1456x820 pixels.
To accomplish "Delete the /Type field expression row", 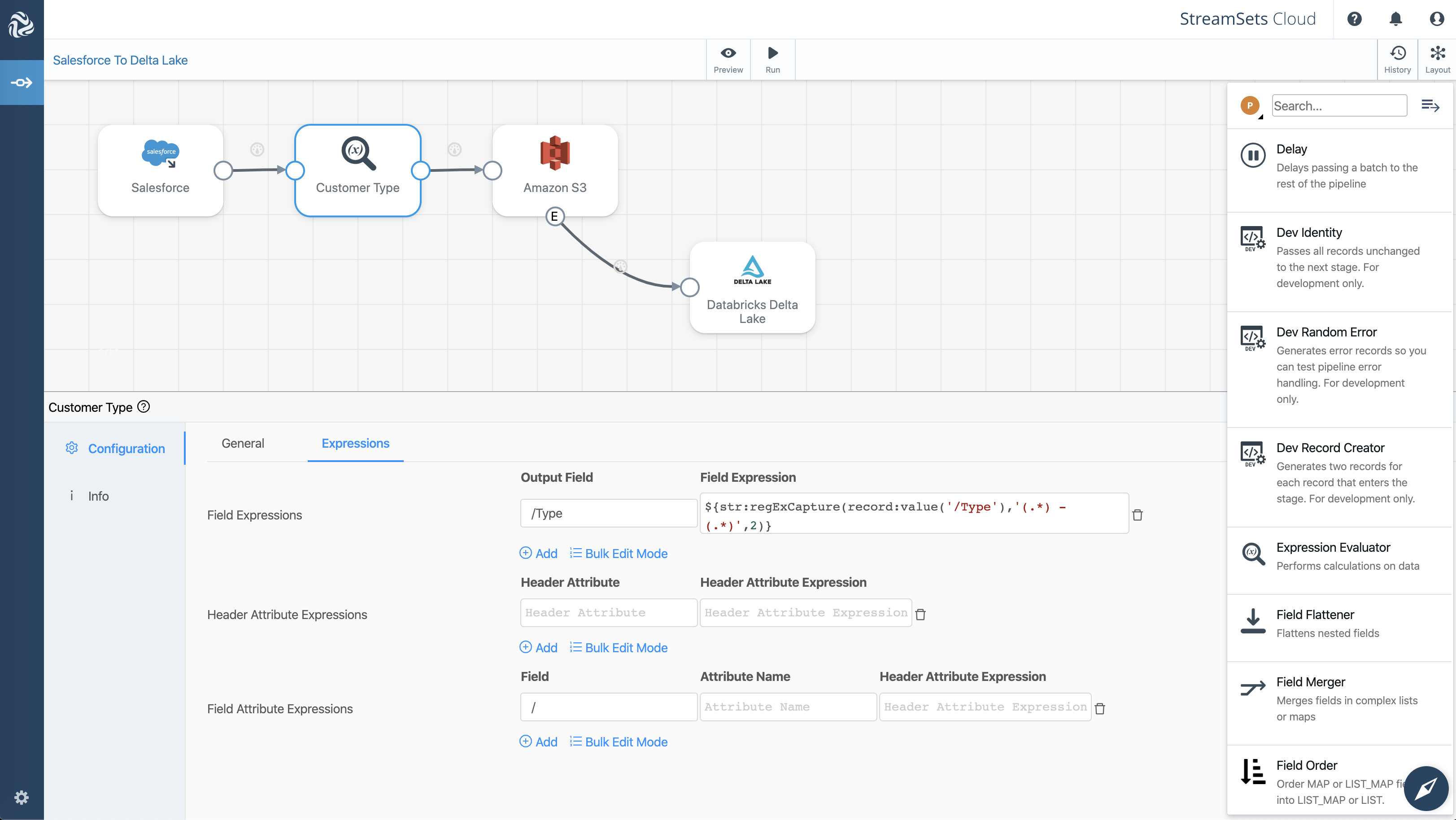I will pos(1137,515).
